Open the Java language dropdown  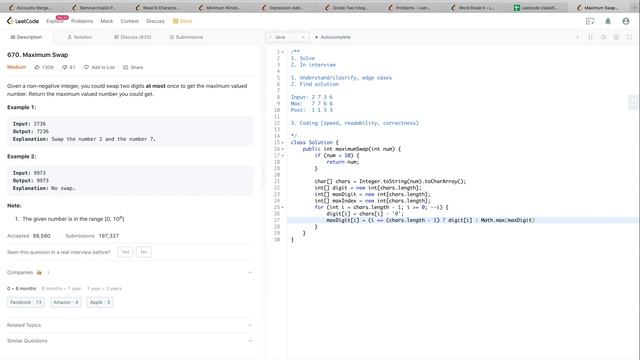point(287,37)
